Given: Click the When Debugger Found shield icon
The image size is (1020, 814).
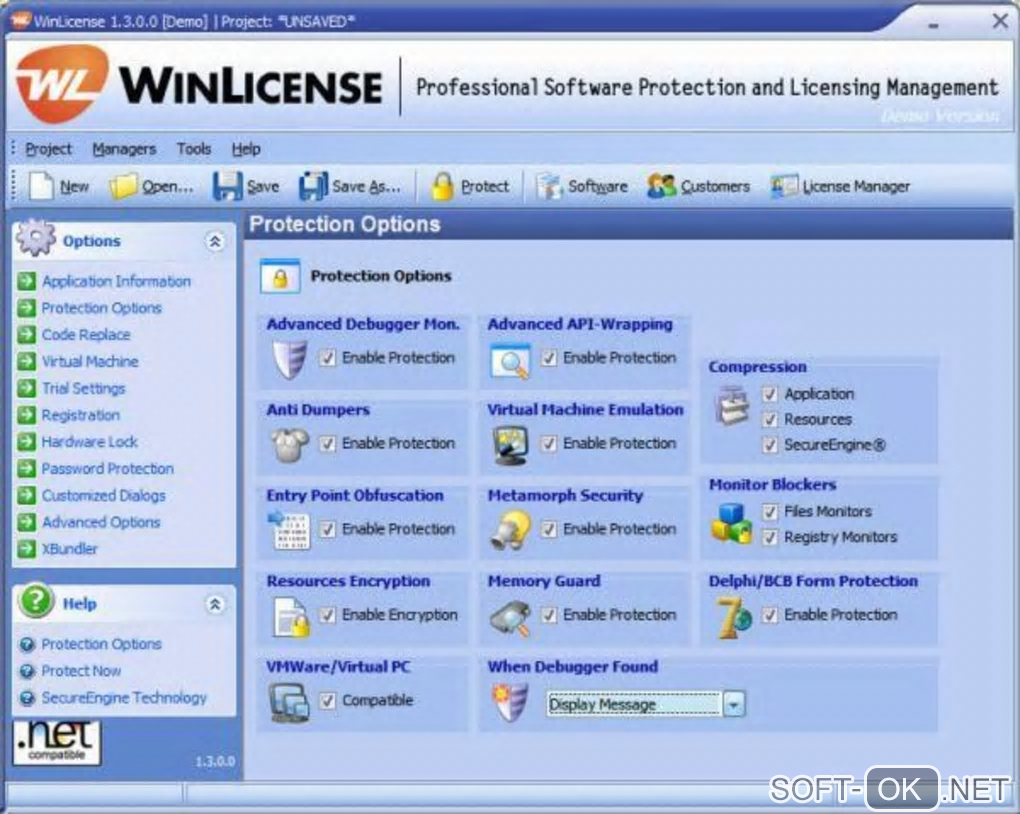Looking at the screenshot, I should 510,703.
